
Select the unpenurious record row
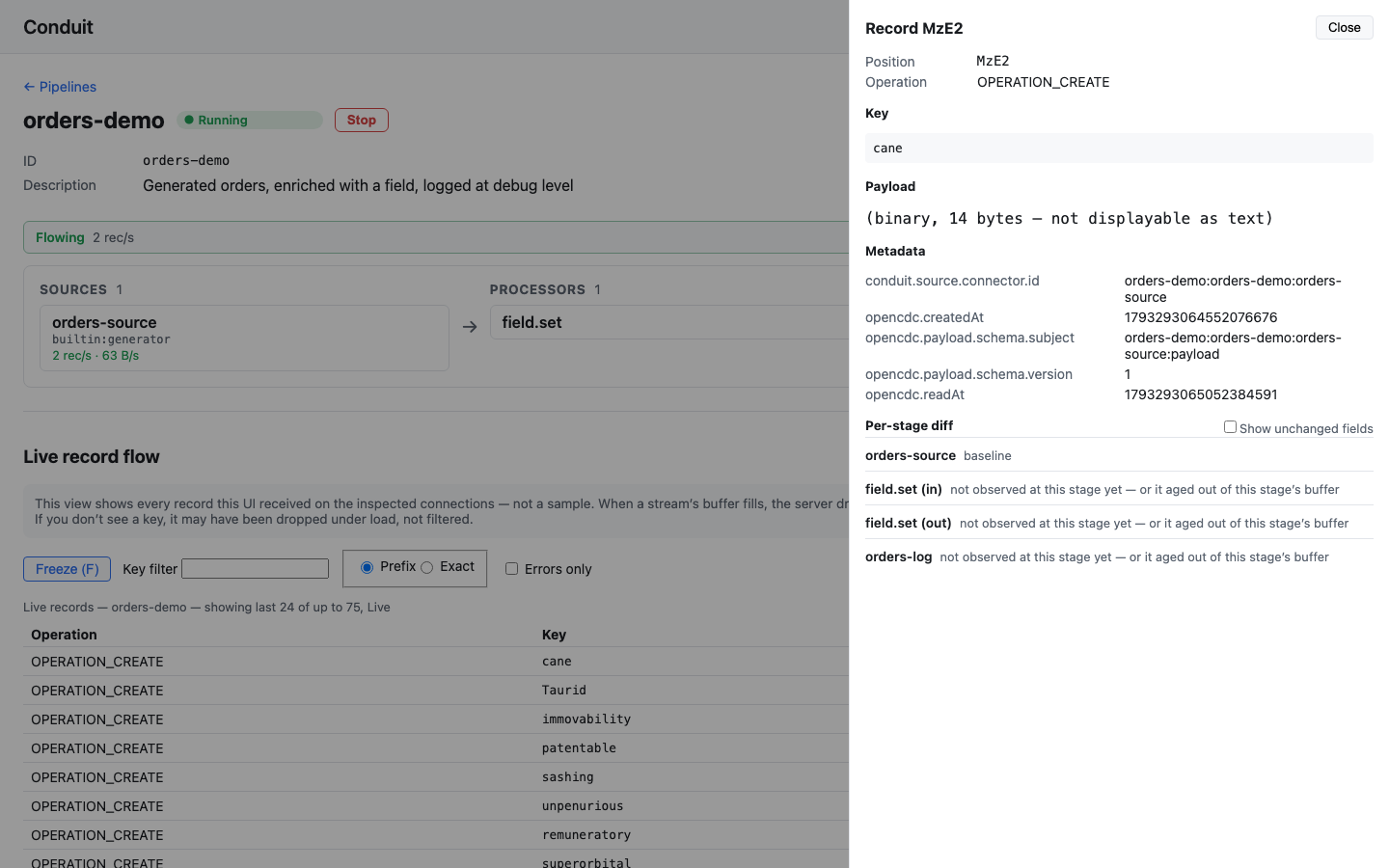tap(436, 806)
